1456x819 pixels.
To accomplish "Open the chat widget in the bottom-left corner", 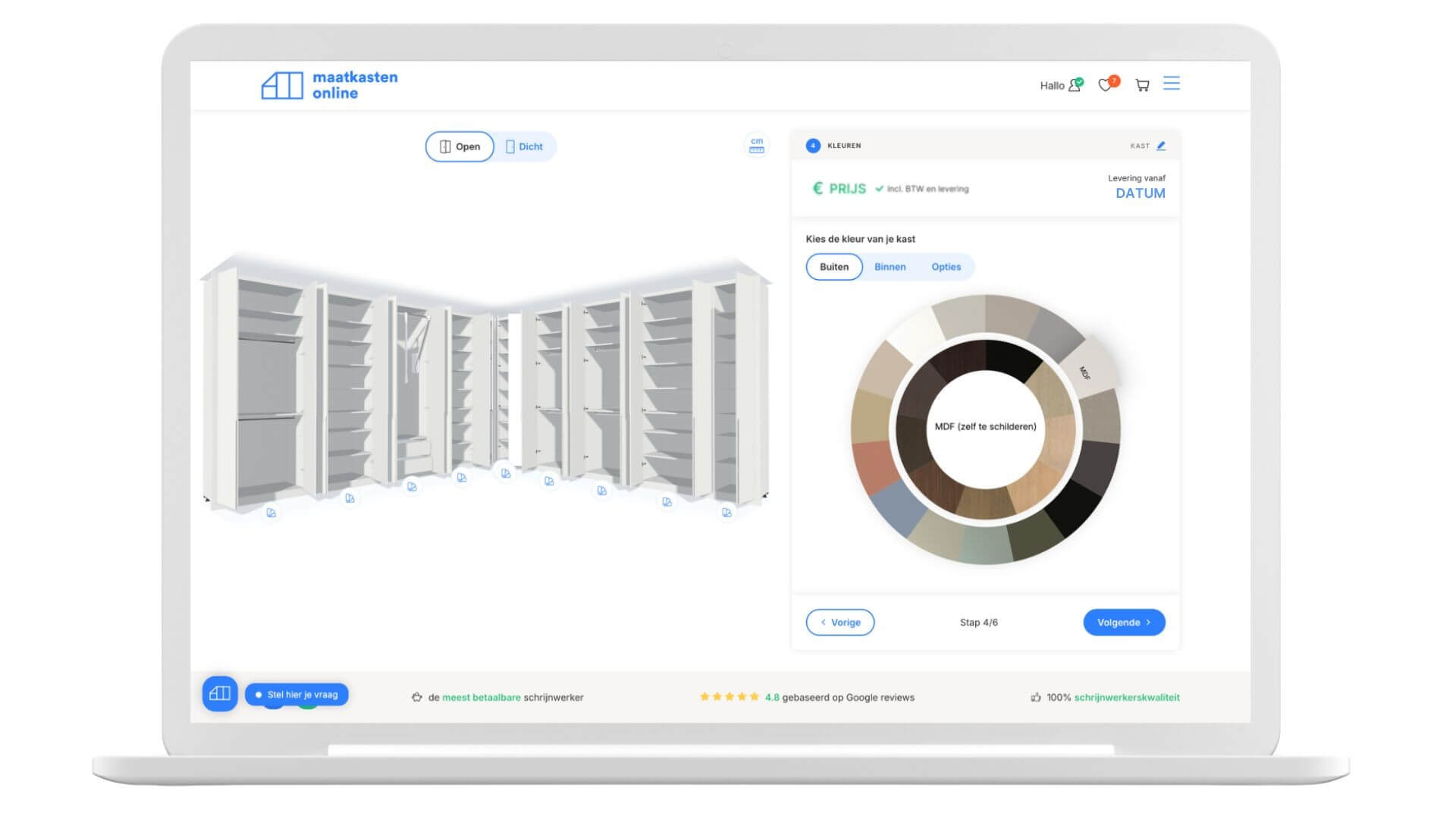I will [219, 693].
